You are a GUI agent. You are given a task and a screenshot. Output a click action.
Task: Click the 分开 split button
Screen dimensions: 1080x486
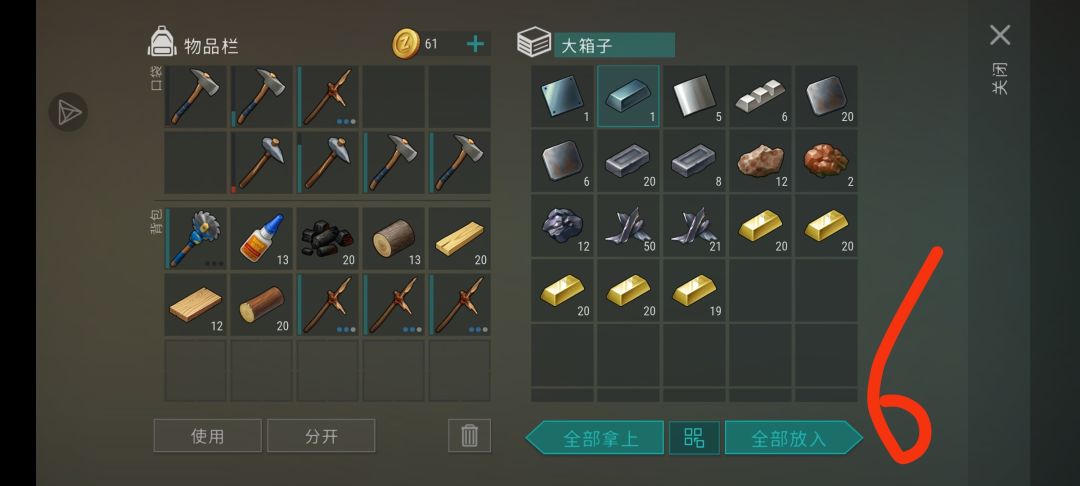tap(321, 436)
